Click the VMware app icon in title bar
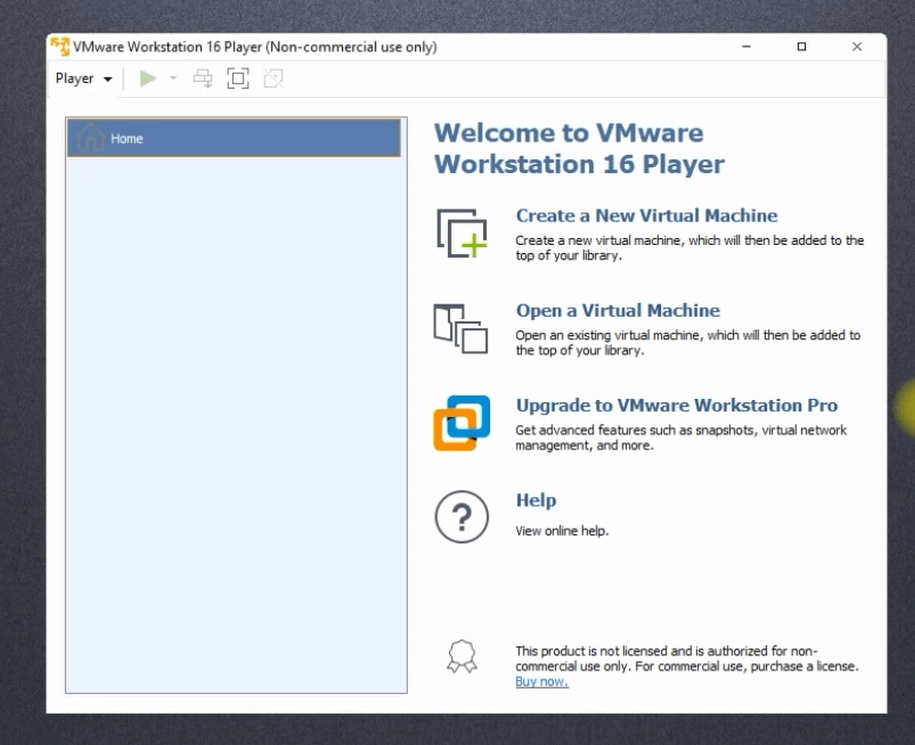The height and width of the screenshot is (745, 915). click(x=60, y=47)
